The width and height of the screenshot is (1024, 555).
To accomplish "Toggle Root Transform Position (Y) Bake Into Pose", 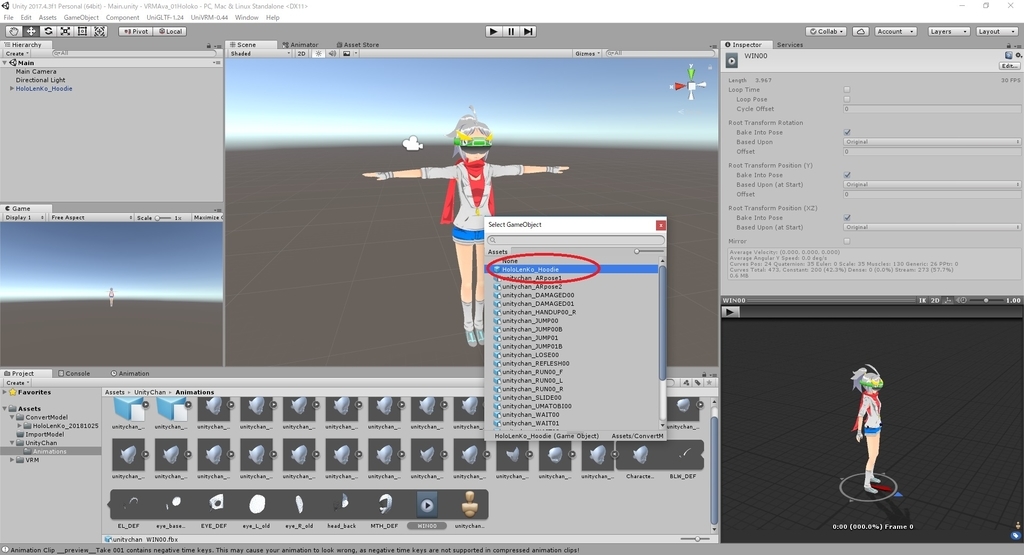I will tap(847, 175).
